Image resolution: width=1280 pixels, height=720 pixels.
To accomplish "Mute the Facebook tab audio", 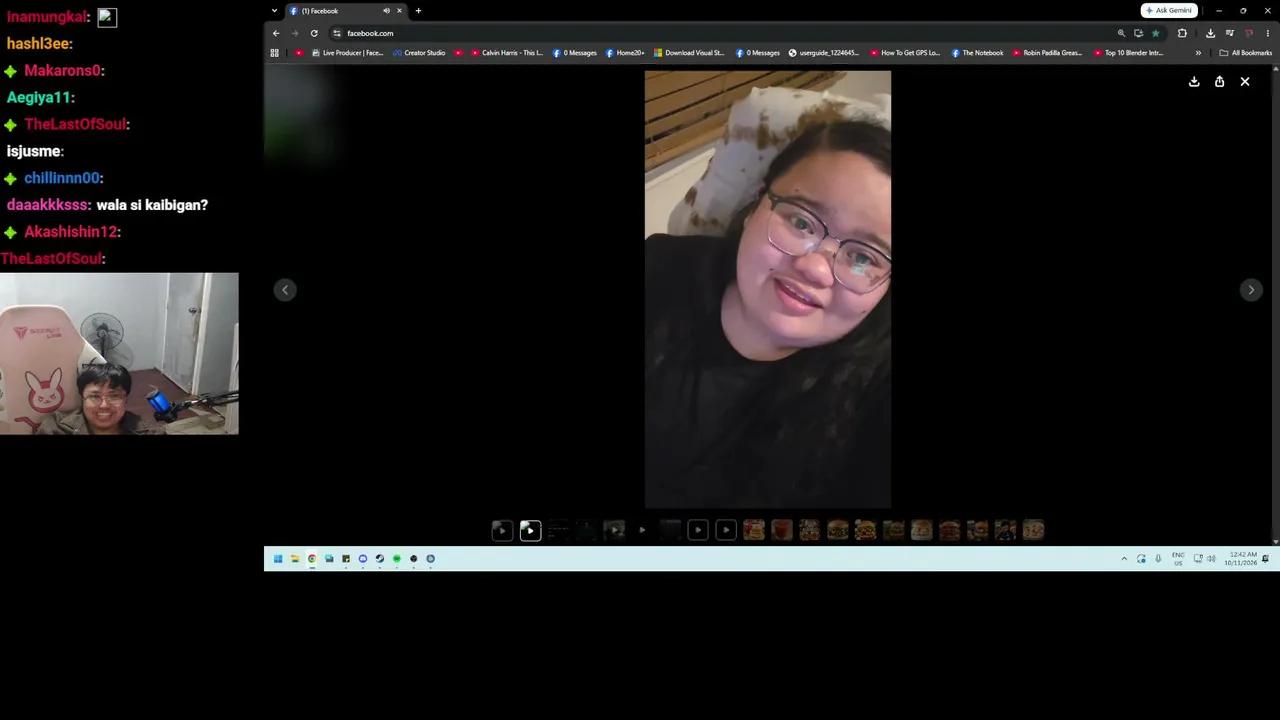I will (386, 11).
